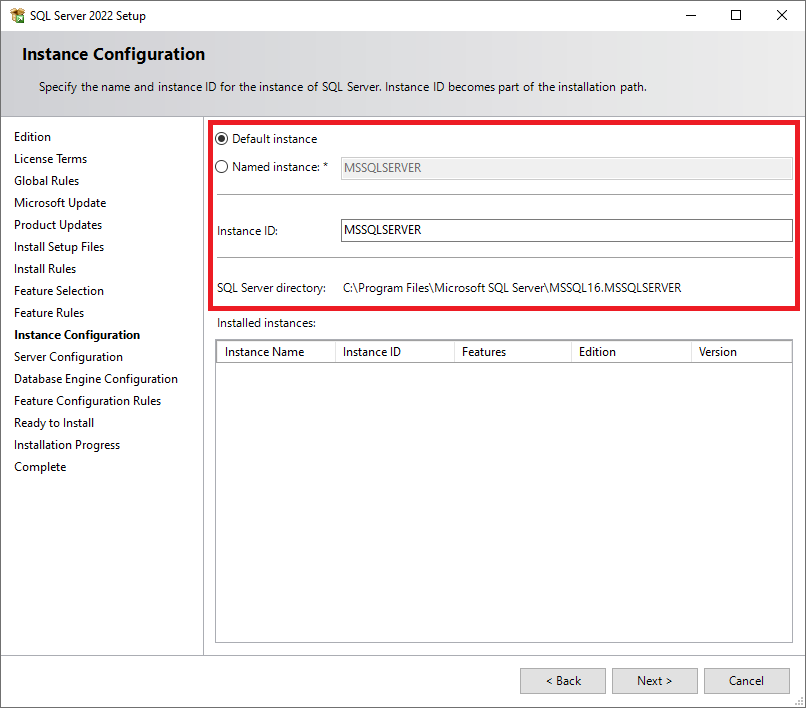Open the Feature Selection step
Screen dimensions: 806x708
point(59,291)
